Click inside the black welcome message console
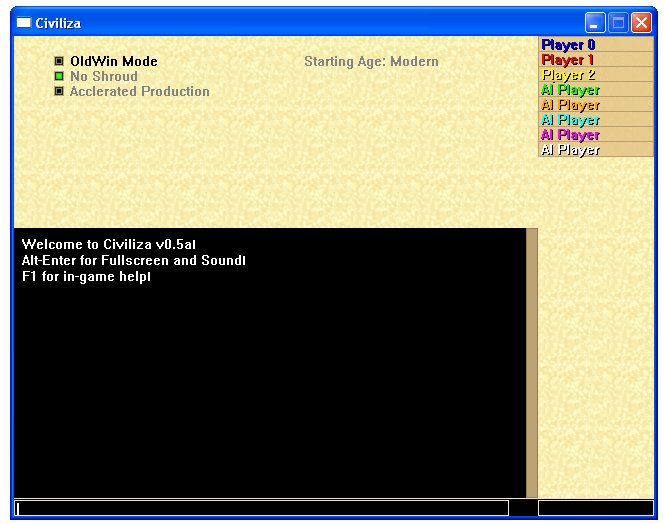Screen dimensions: 664x524 coord(270,380)
